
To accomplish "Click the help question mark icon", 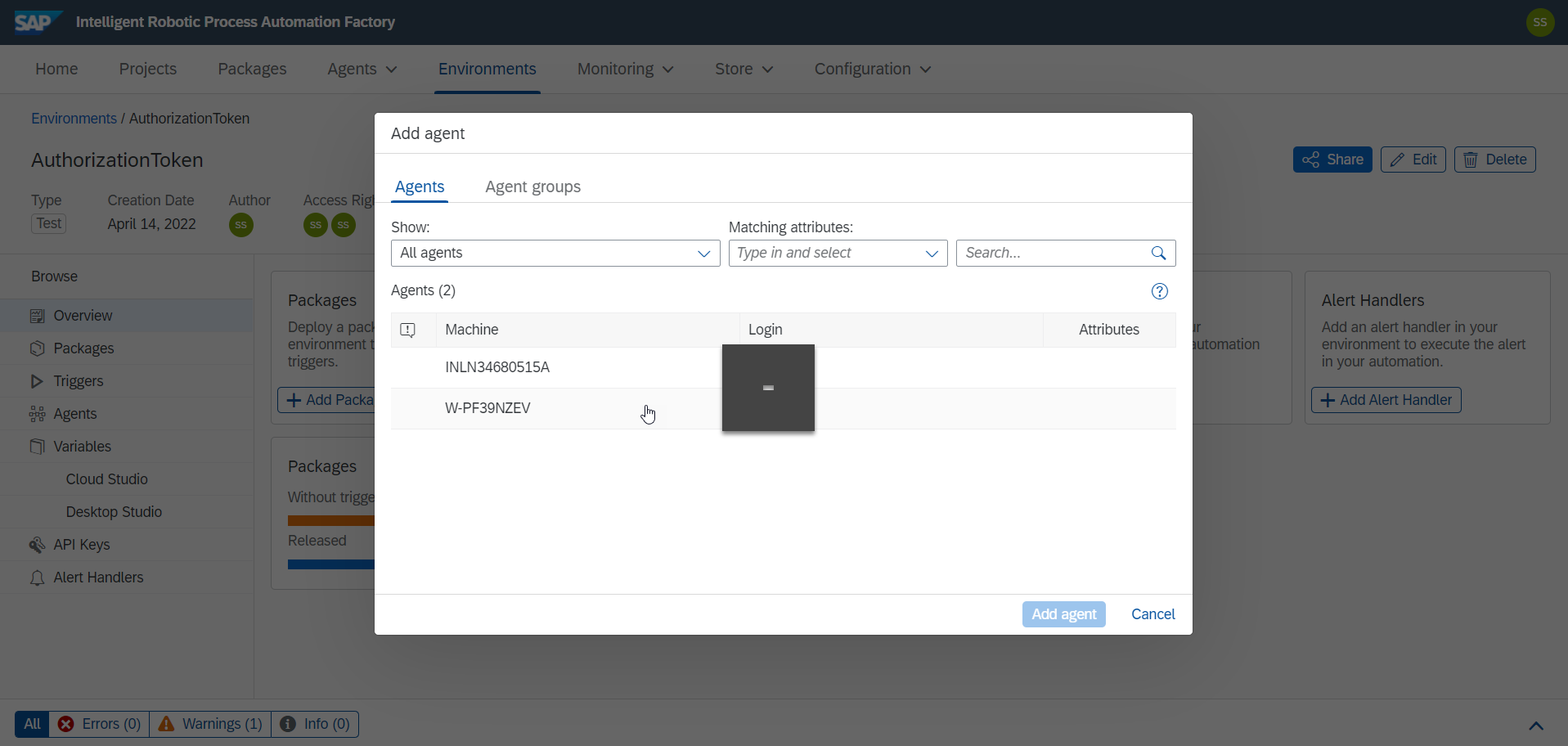I will click(1160, 291).
